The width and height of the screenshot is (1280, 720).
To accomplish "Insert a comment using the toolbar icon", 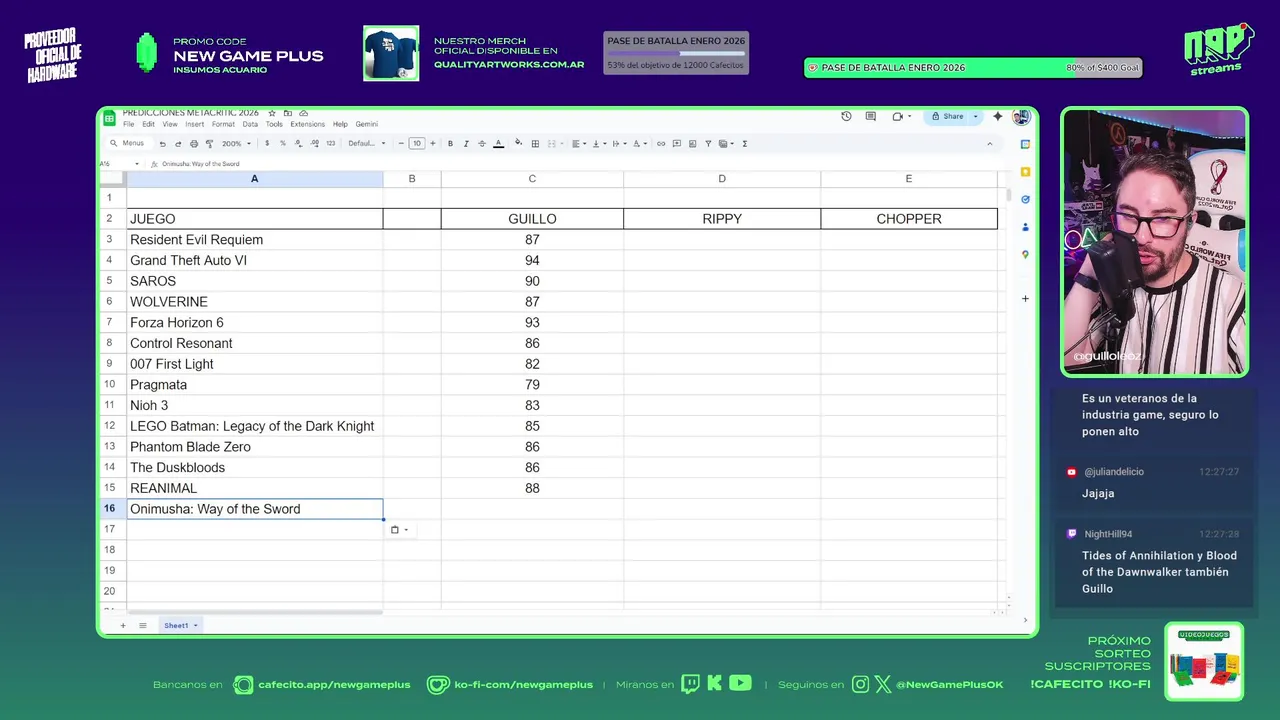I will pyautogui.click(x=677, y=143).
